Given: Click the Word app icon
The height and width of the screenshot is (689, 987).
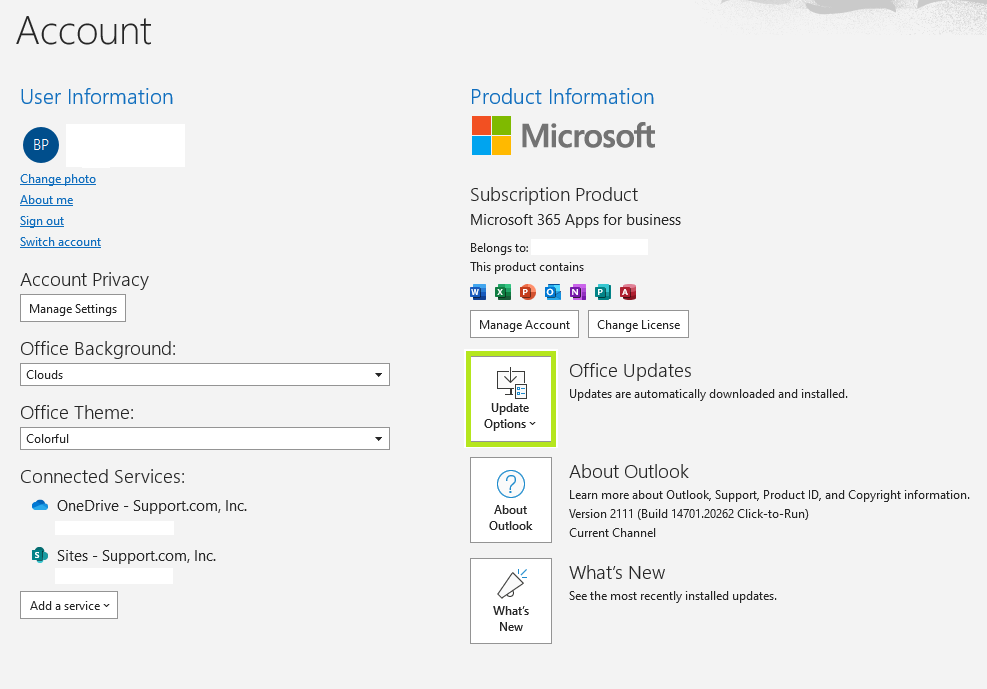Looking at the screenshot, I should tap(478, 292).
